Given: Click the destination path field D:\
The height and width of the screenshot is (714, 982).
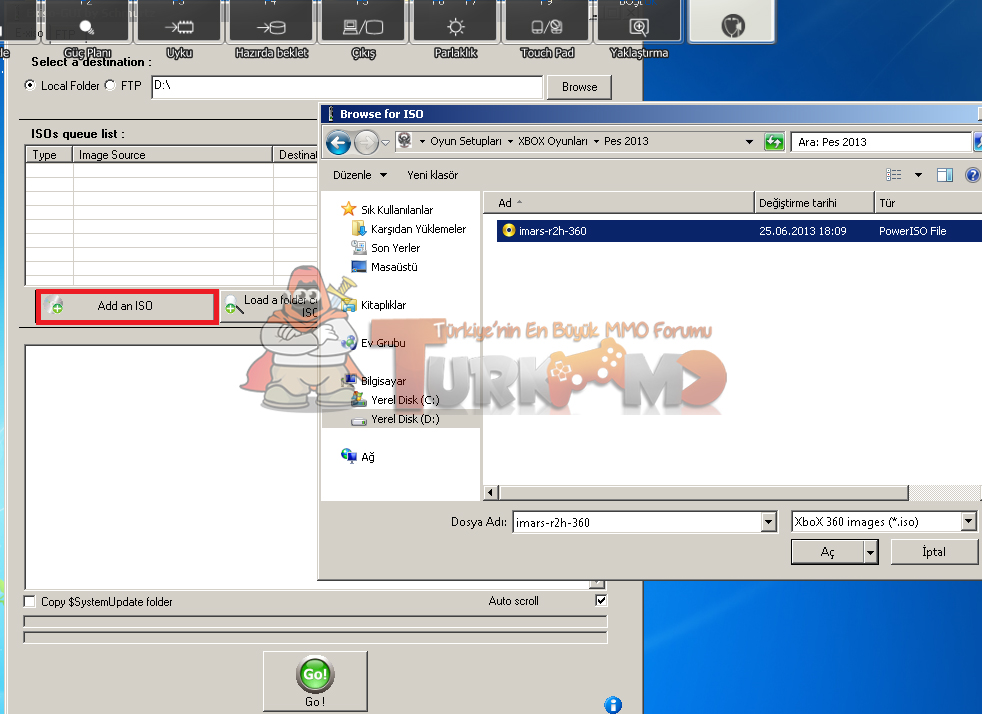Looking at the screenshot, I should [347, 87].
